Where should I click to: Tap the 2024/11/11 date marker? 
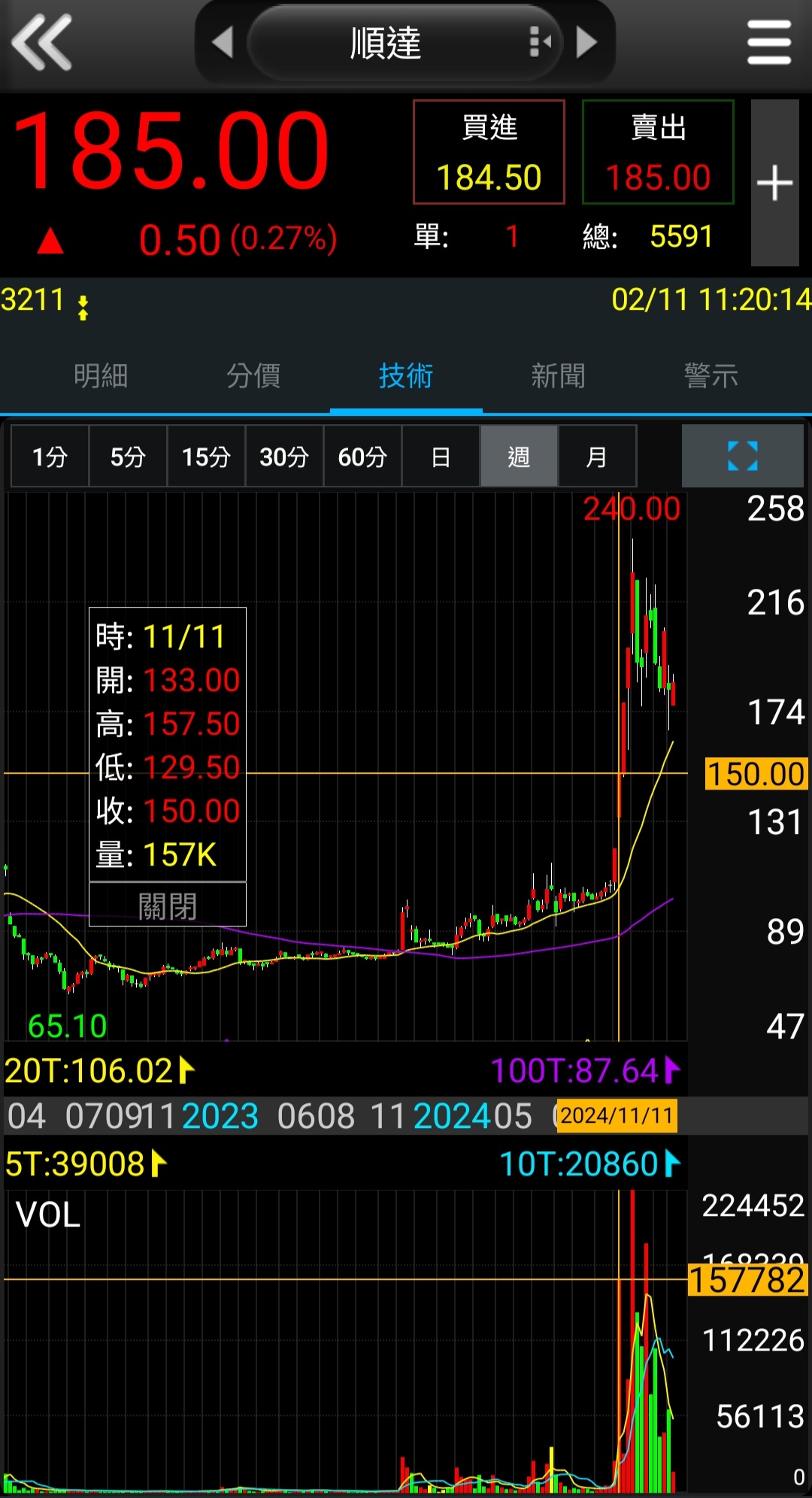coord(616,1115)
